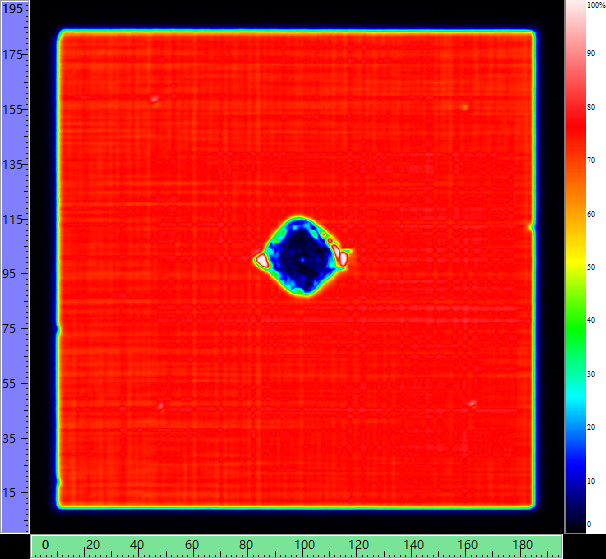Click the 95 mark on the vertical ruler
This screenshot has height=559, width=606.
14,274
